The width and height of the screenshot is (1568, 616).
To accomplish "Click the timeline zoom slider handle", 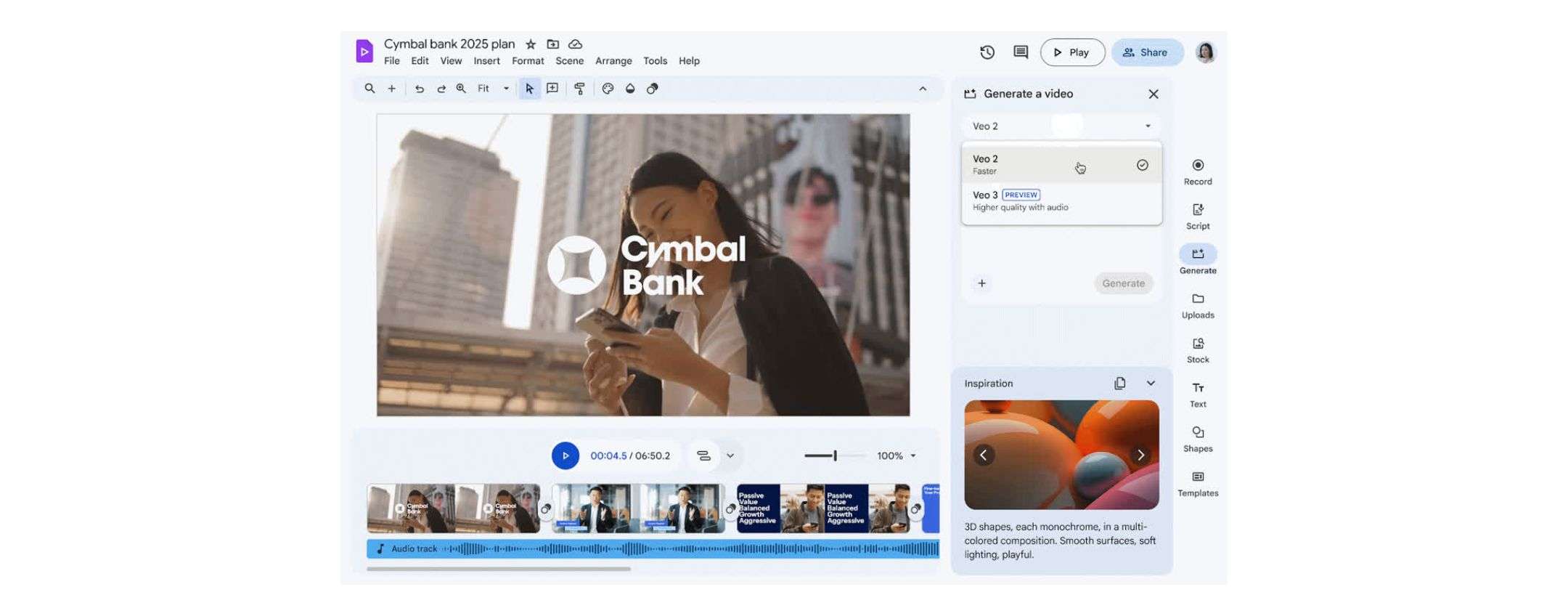I will [x=835, y=455].
